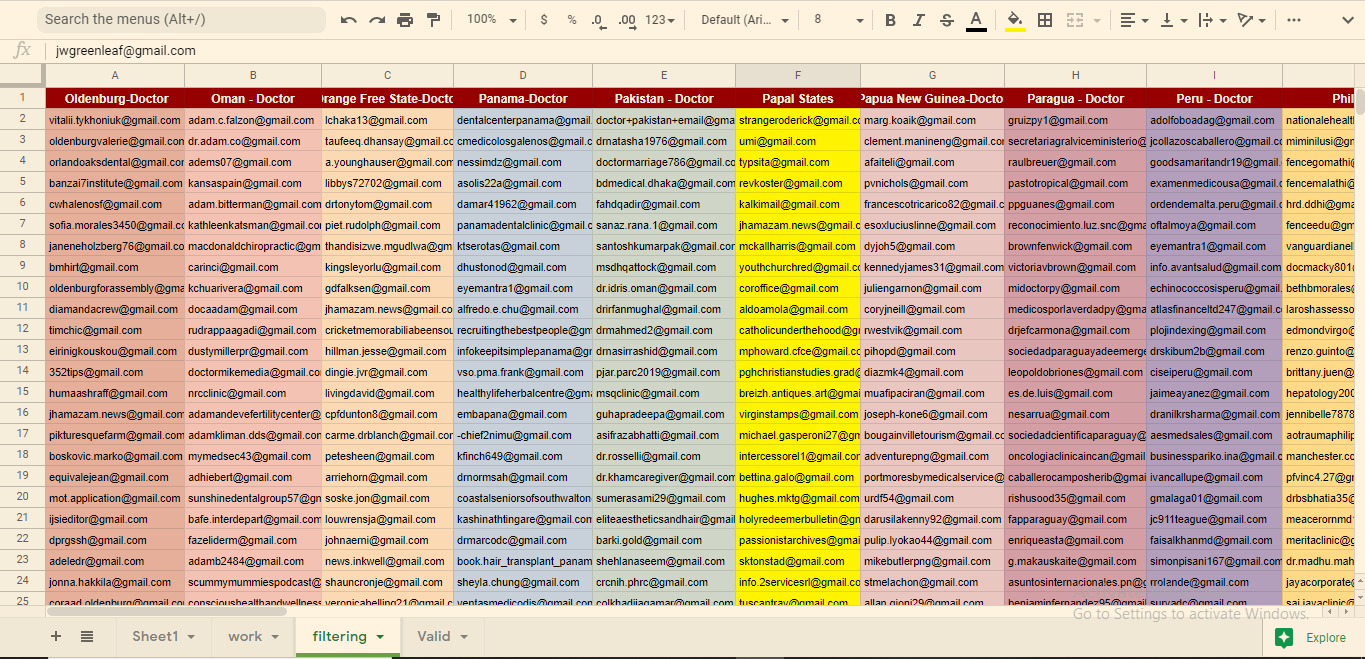Image resolution: width=1365 pixels, height=659 pixels.
Task: Switch to the Valid sheet tab
Action: coord(434,636)
